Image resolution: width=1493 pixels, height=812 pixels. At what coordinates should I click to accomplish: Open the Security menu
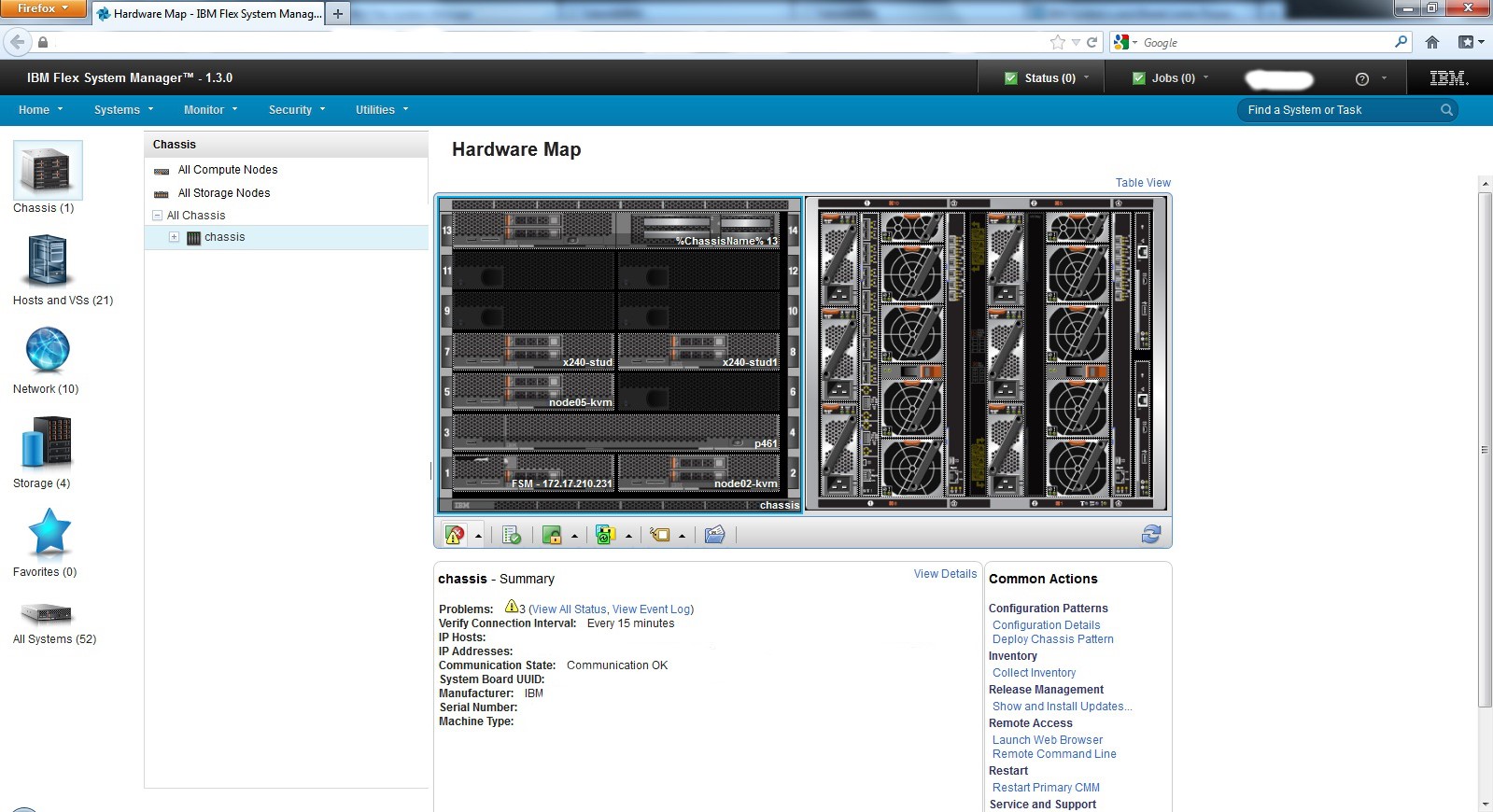pos(297,110)
